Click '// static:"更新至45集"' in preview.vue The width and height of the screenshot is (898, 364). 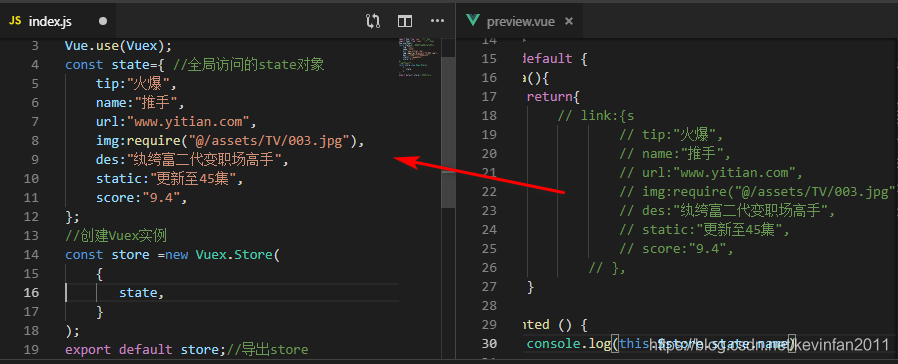click(705, 230)
